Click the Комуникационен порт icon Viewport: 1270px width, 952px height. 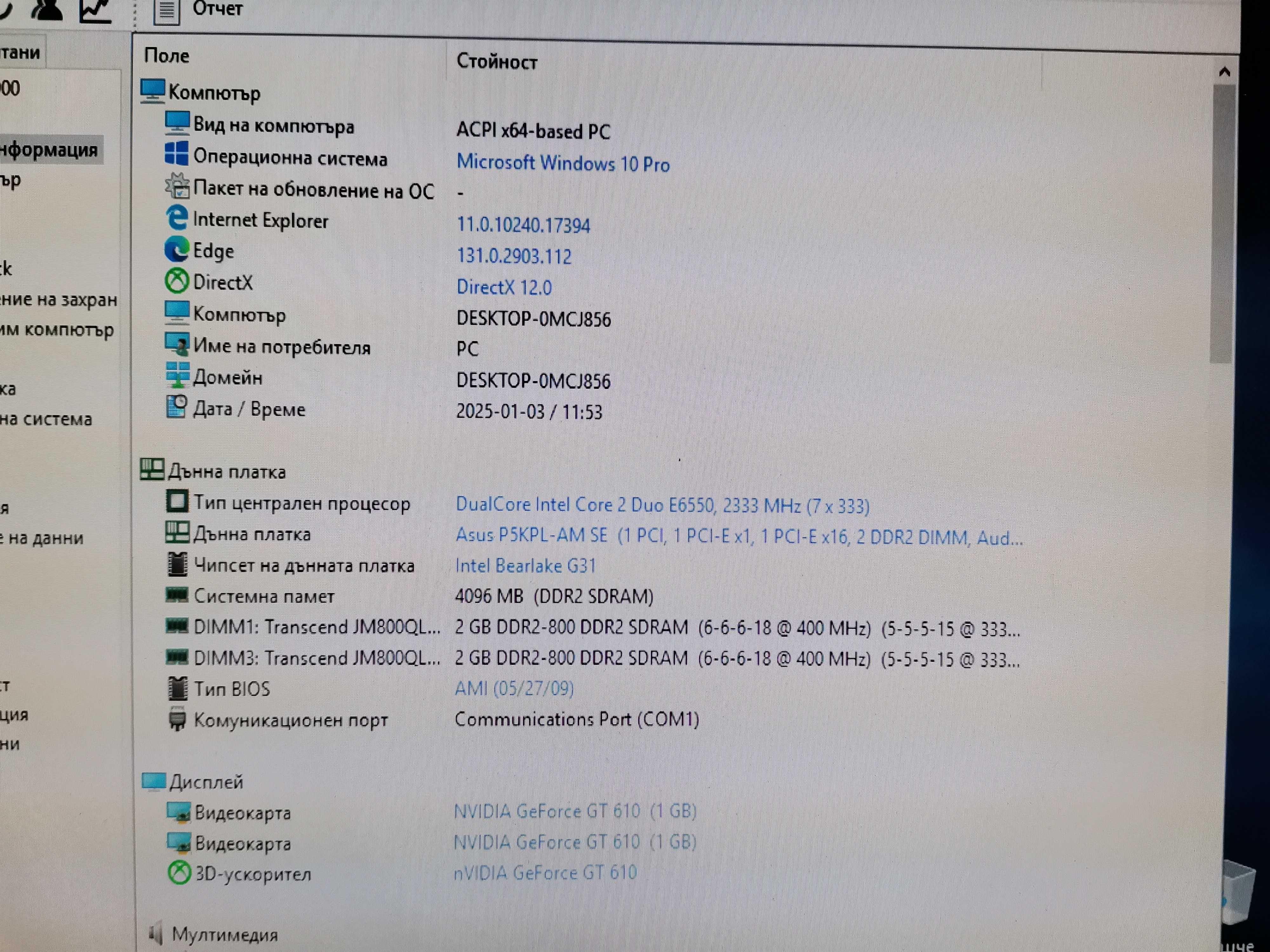(x=177, y=719)
